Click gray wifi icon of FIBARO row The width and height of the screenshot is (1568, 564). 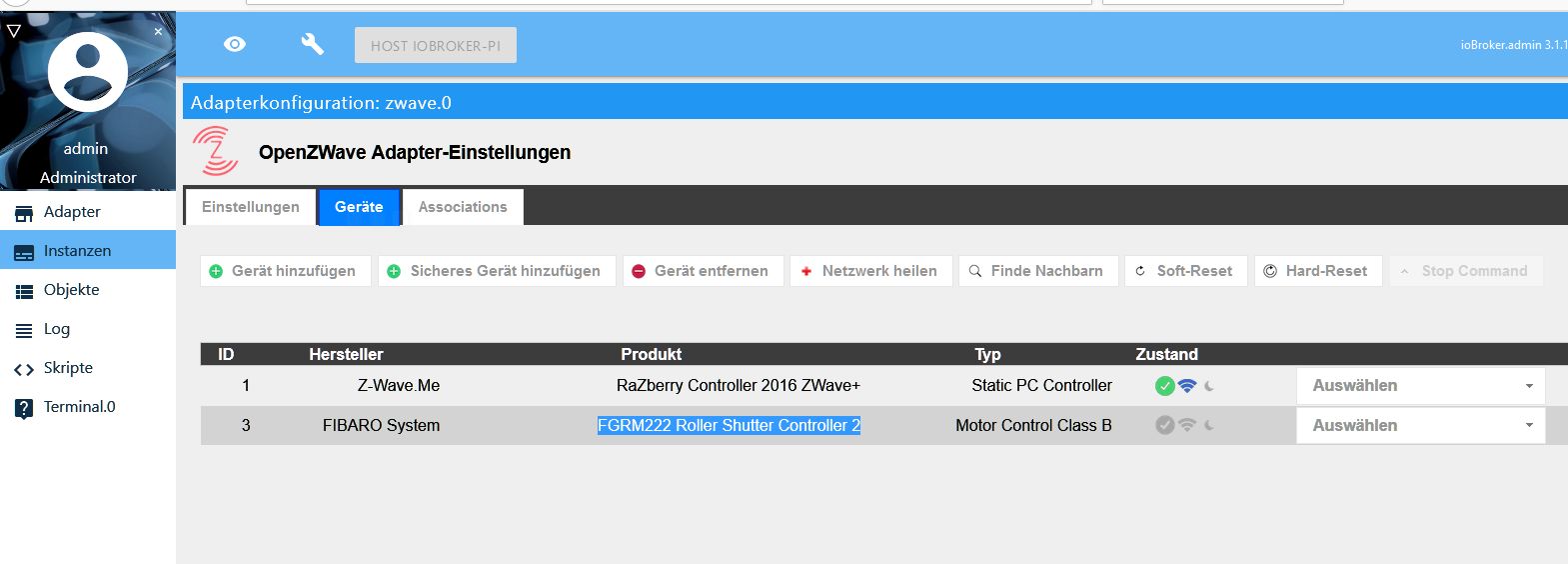click(x=1187, y=425)
